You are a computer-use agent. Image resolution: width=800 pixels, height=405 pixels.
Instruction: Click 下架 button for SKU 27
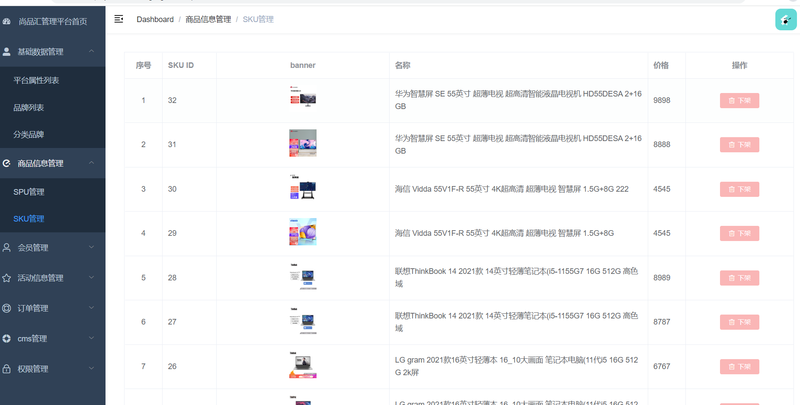click(739, 322)
